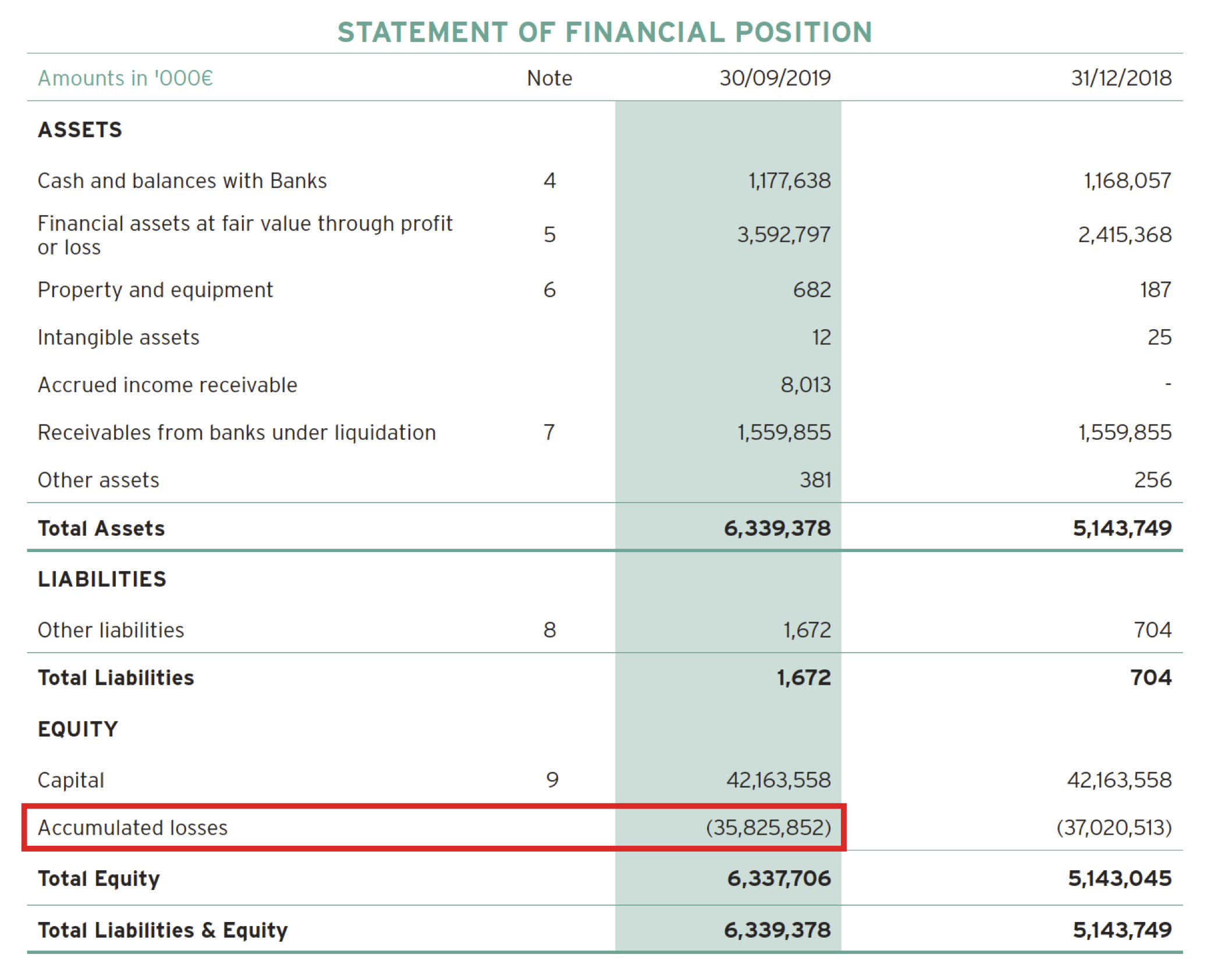Click the Other assets 2019 value 381
Viewport: 1232px width, 972px height.
pyautogui.click(x=815, y=480)
